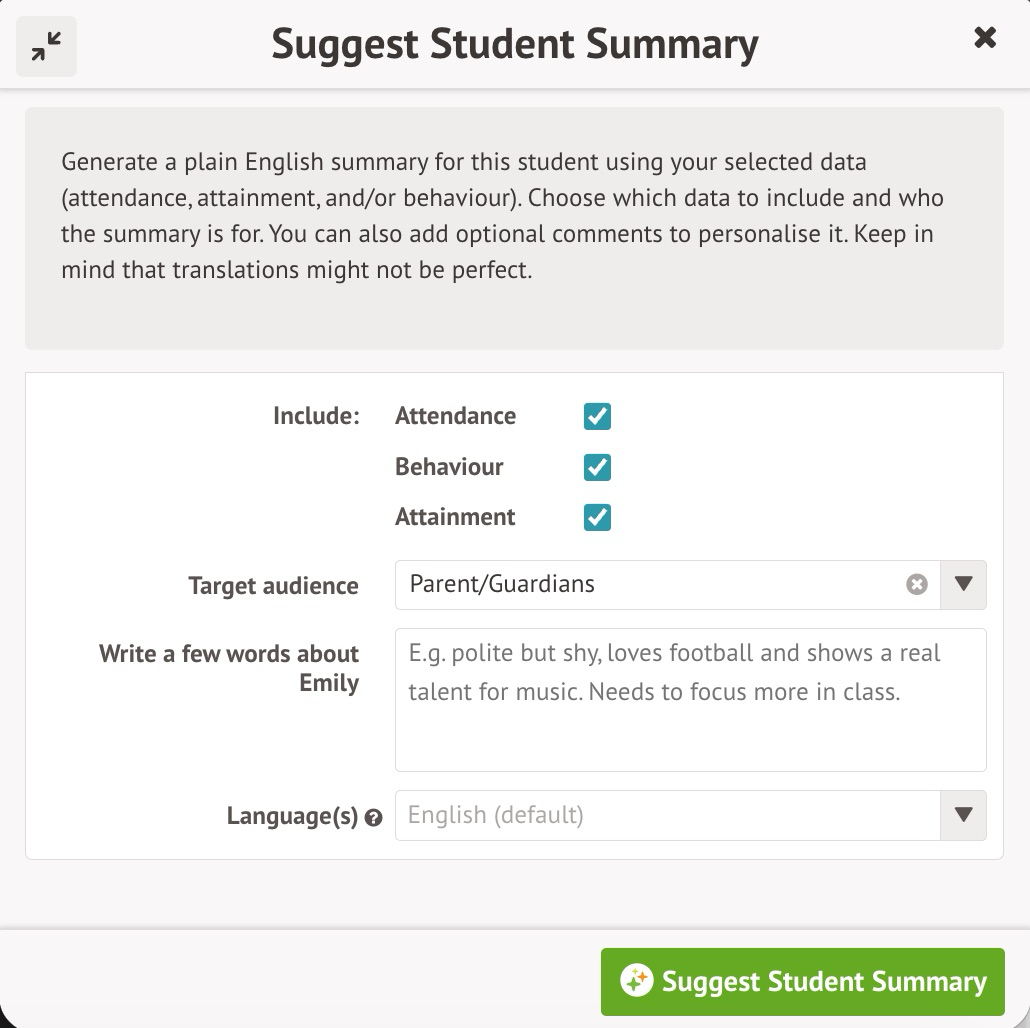This screenshot has height=1028, width=1030.
Task: Close the Suggest Student Summary dialog
Action: point(985,38)
